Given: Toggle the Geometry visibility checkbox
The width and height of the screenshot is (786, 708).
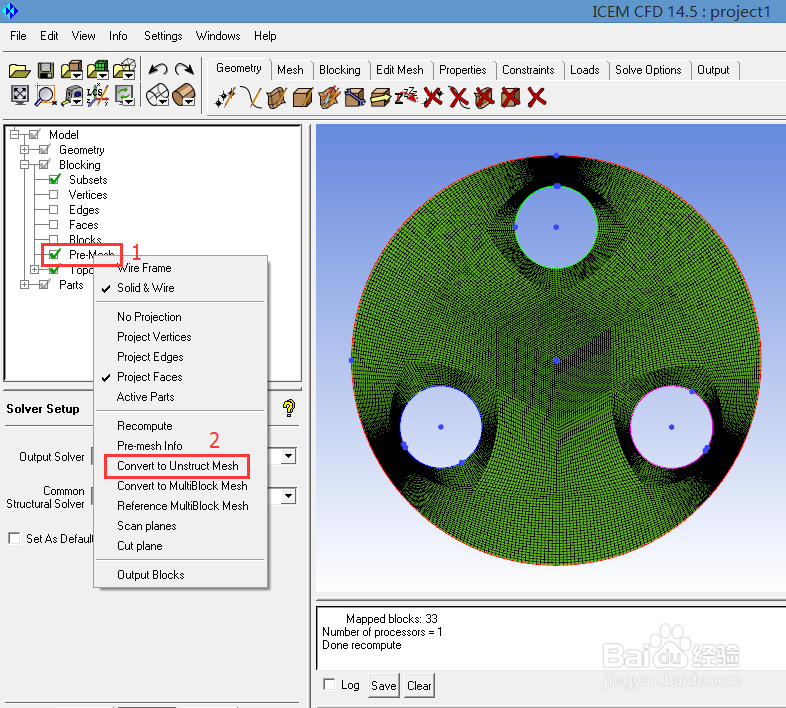Looking at the screenshot, I should [44, 149].
